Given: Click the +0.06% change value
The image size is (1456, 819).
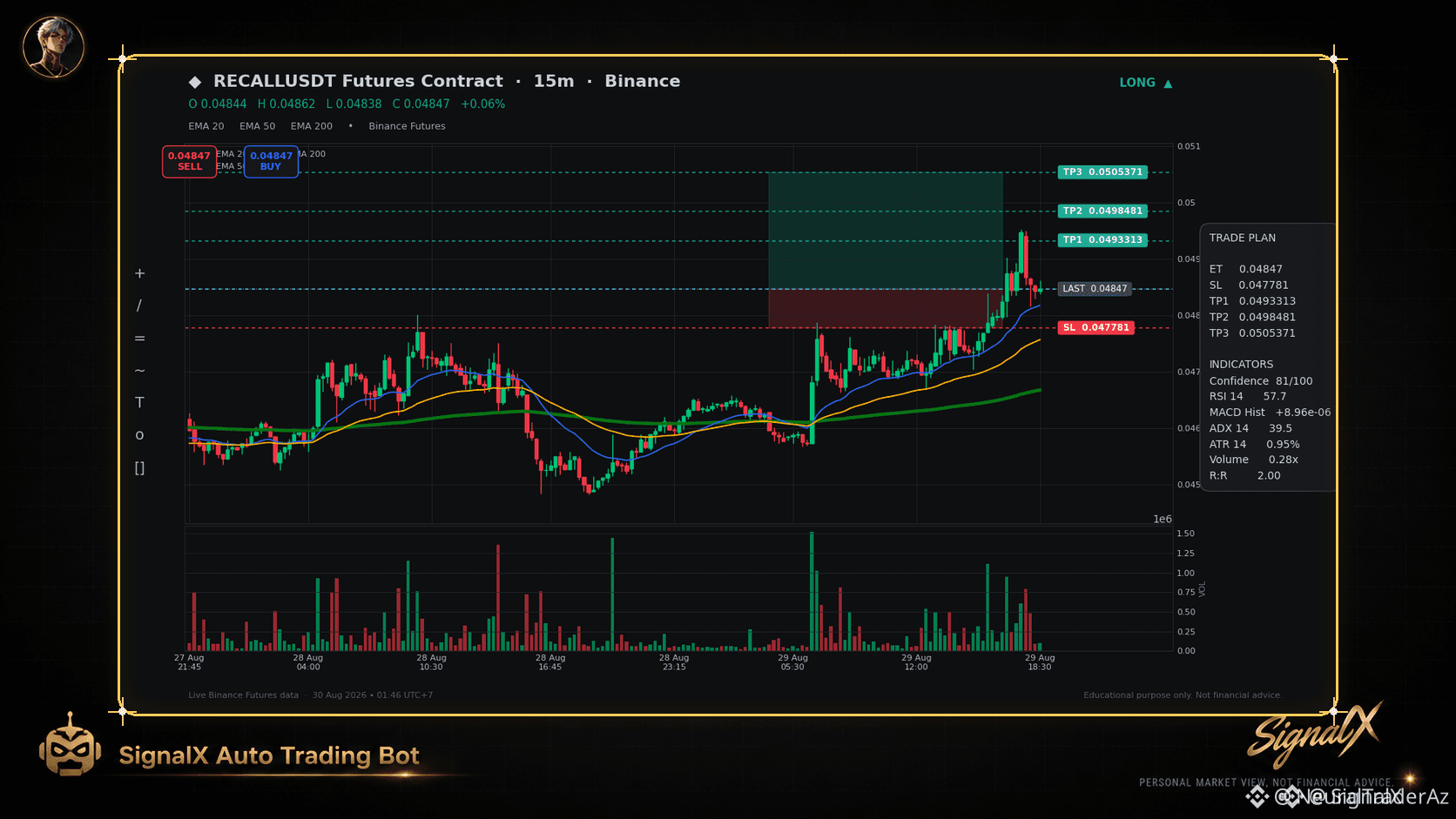Looking at the screenshot, I should (x=482, y=104).
